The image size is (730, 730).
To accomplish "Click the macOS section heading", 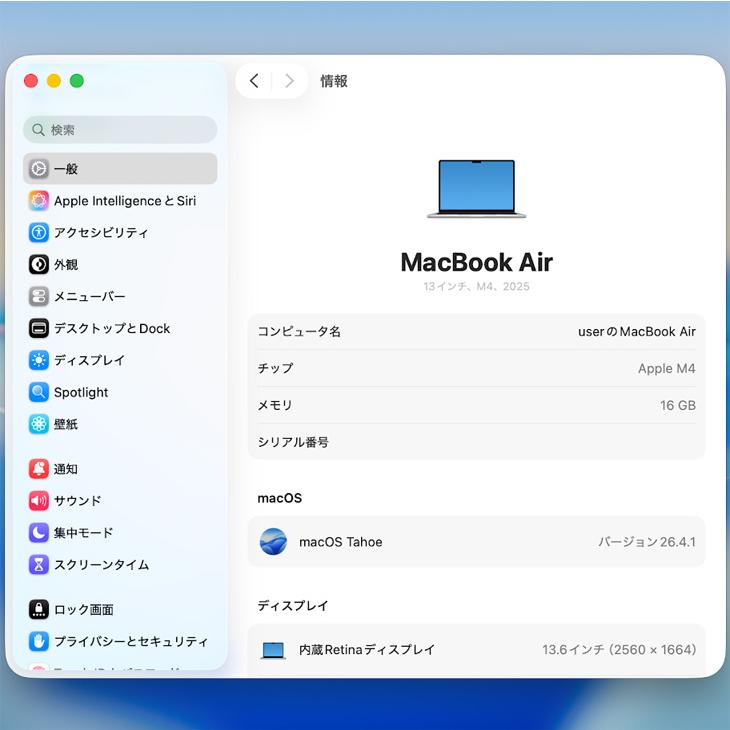I will [280, 498].
